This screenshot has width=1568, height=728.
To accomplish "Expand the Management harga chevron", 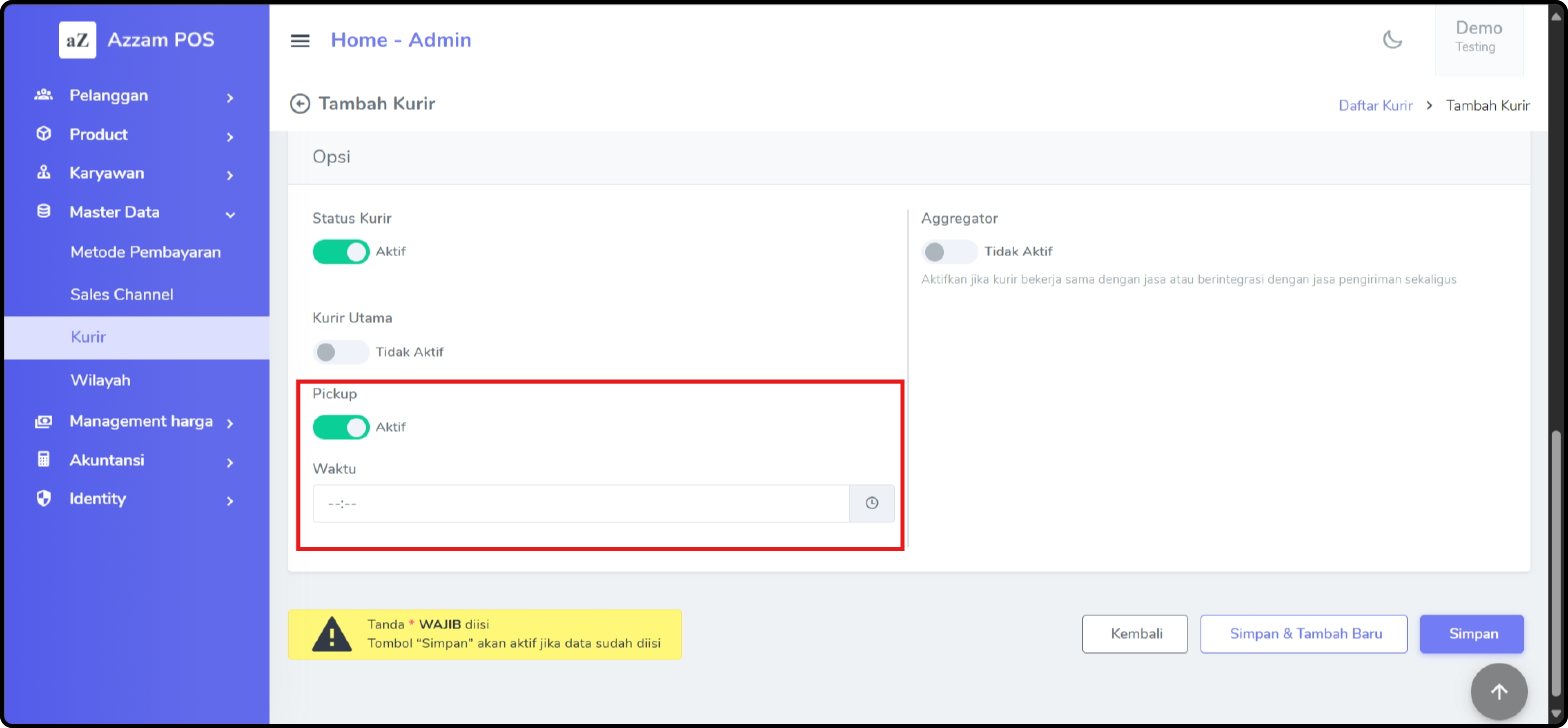I will [229, 423].
